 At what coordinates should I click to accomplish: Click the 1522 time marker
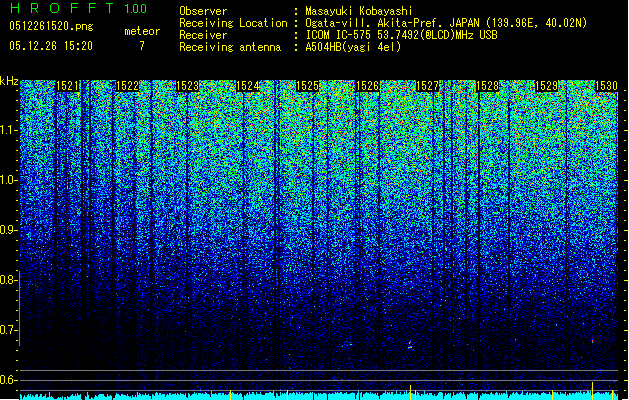(x=127, y=86)
